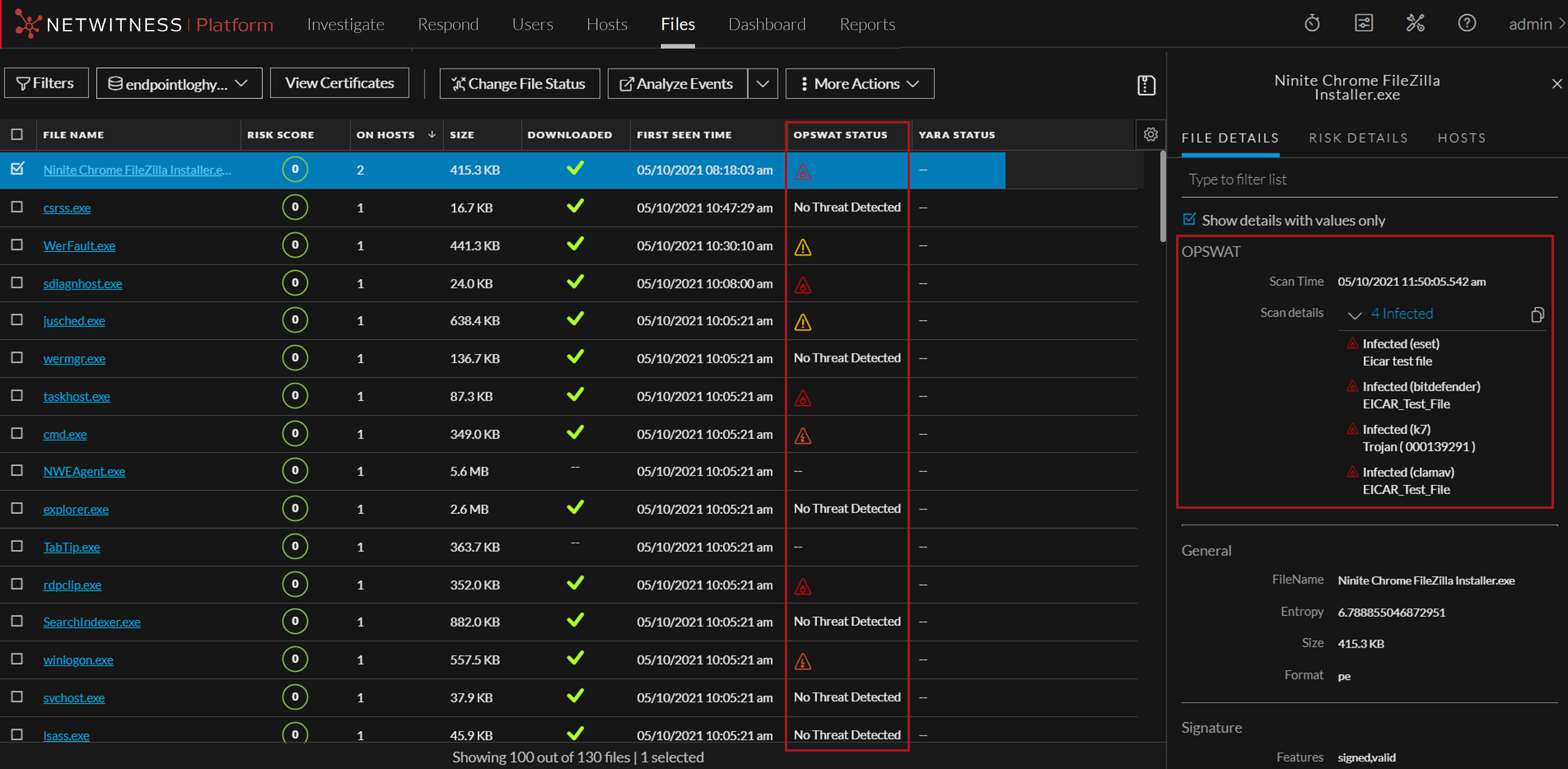The width and height of the screenshot is (1568, 769).
Task: Collapse the 4 Infected scan details chevron
Action: 1354,315
